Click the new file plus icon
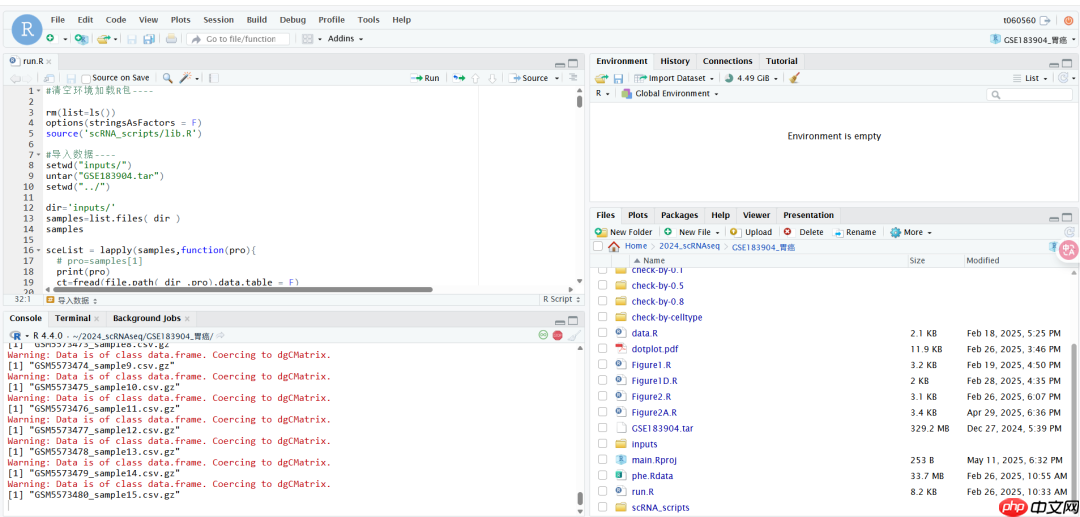1080x517 pixels. coord(50,39)
